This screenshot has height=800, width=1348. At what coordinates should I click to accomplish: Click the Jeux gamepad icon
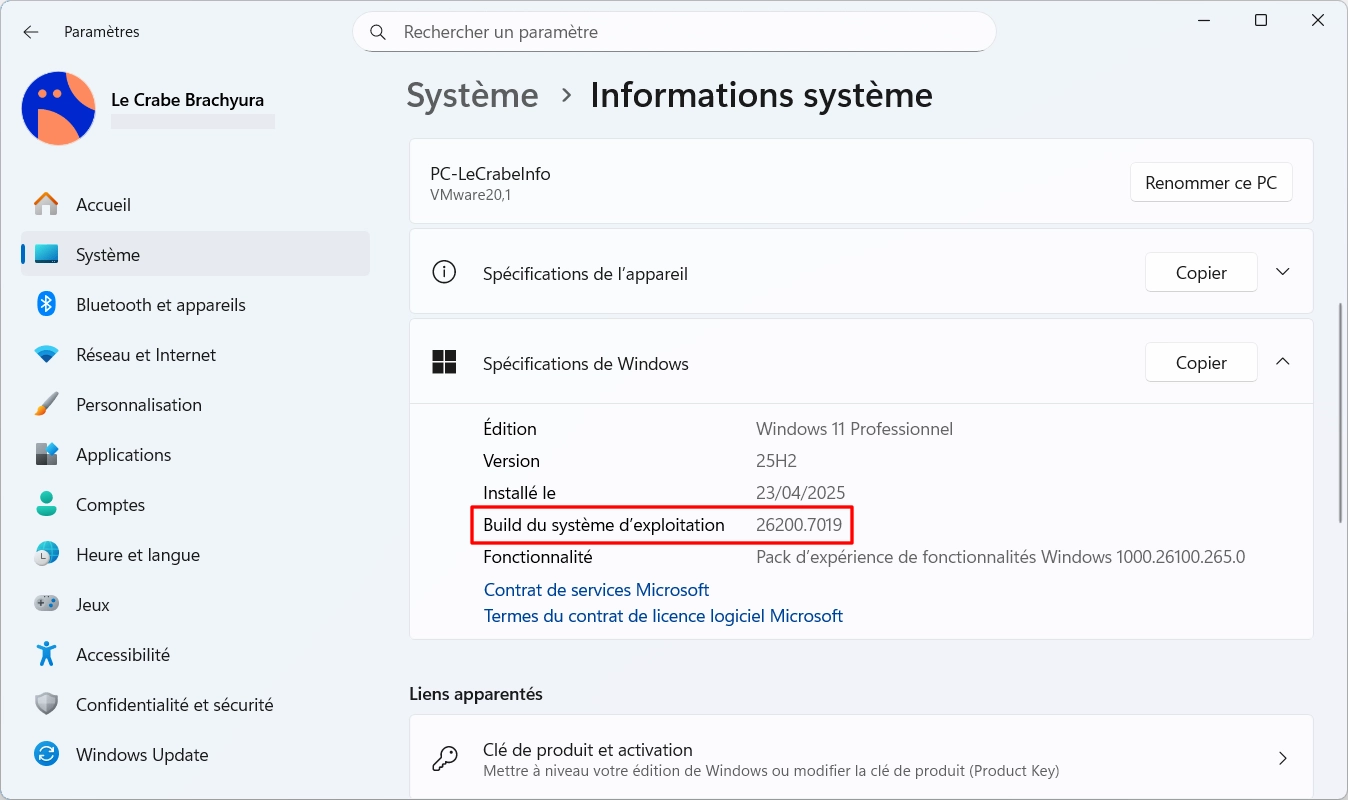click(46, 605)
